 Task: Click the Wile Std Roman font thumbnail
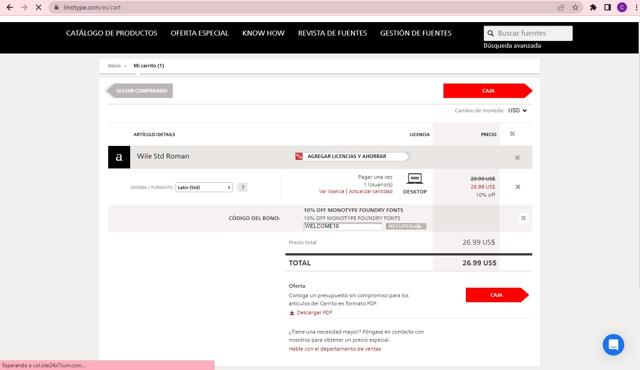(119, 157)
